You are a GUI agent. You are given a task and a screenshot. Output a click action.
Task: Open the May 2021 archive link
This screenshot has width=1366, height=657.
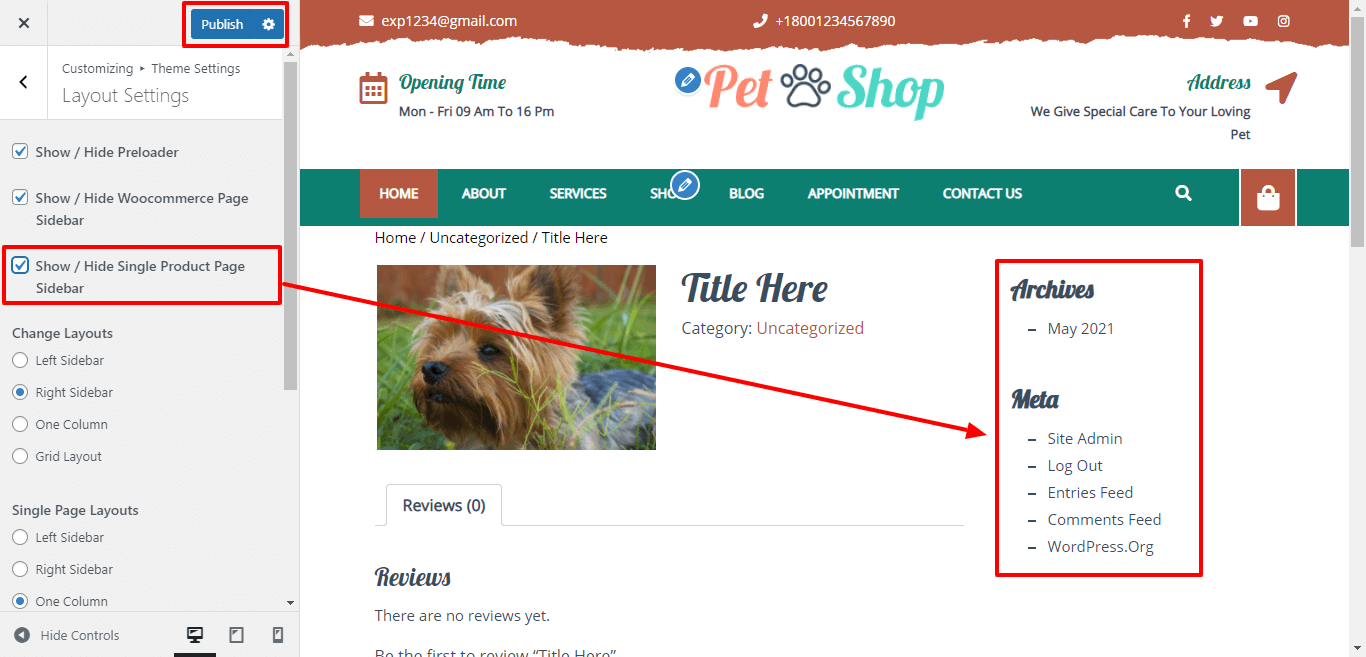point(1080,328)
